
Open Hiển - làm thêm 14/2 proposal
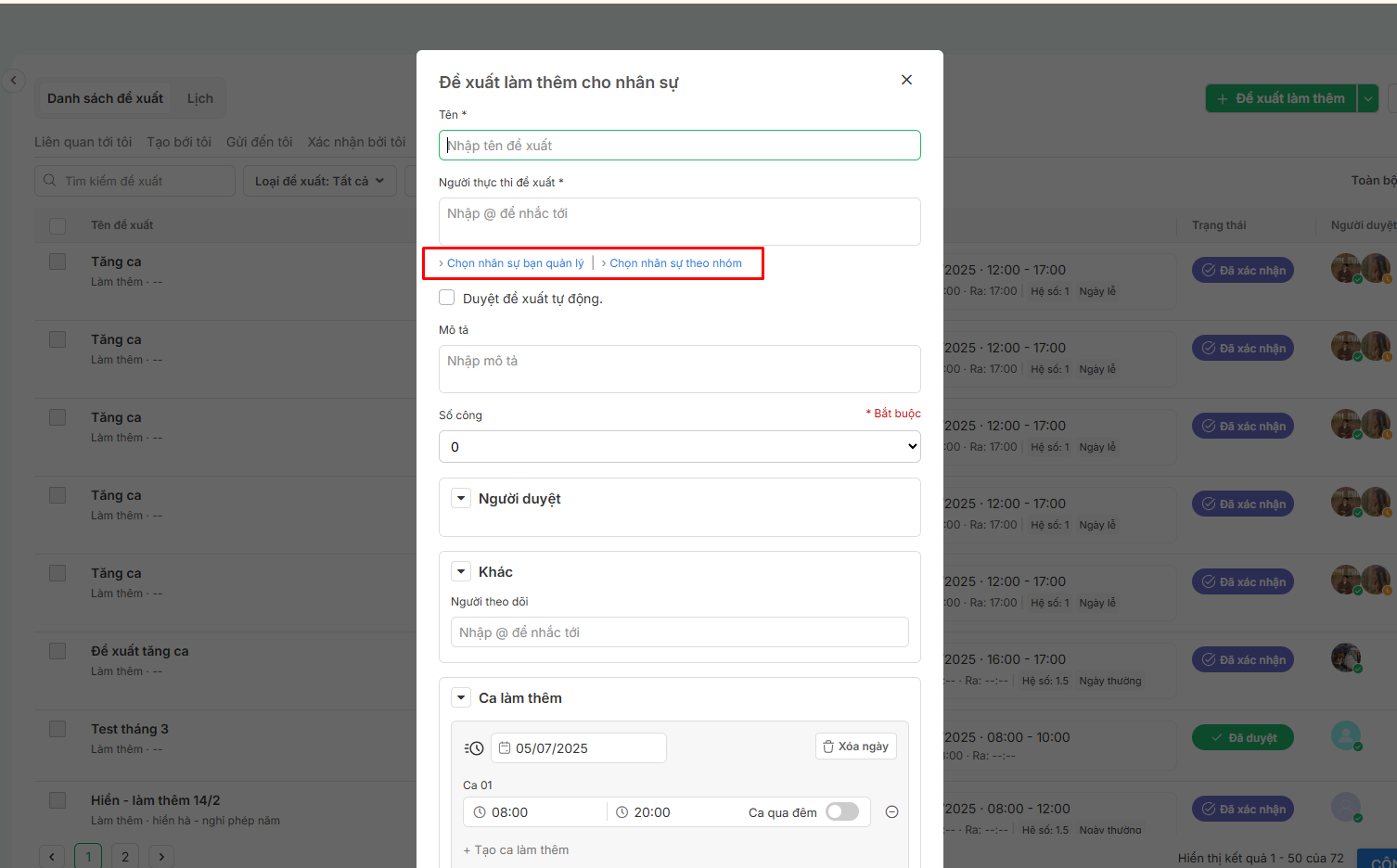pyautogui.click(x=156, y=799)
